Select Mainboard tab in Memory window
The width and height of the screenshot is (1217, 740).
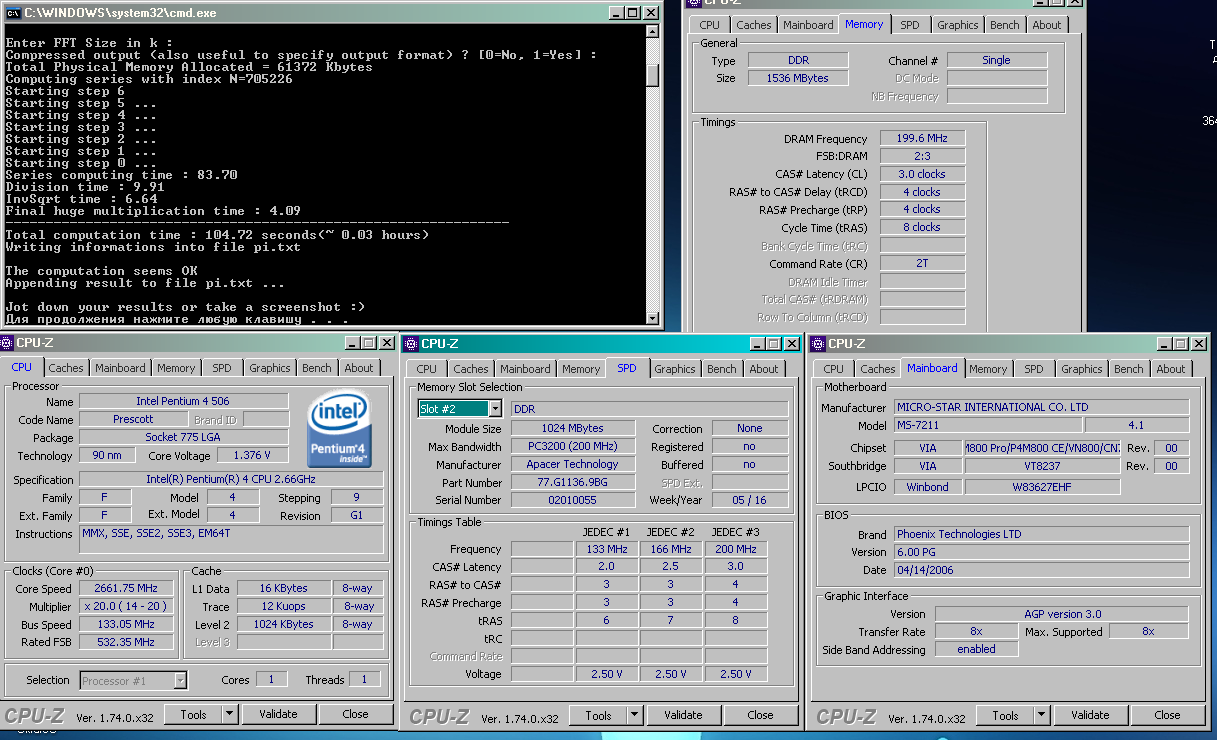(x=808, y=25)
